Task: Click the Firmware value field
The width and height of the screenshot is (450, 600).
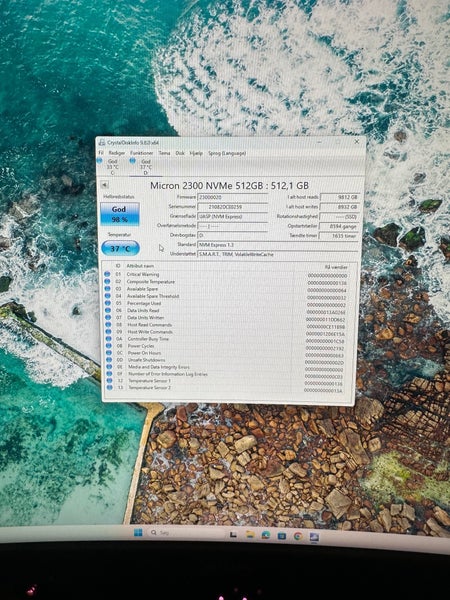Action: click(x=232, y=197)
